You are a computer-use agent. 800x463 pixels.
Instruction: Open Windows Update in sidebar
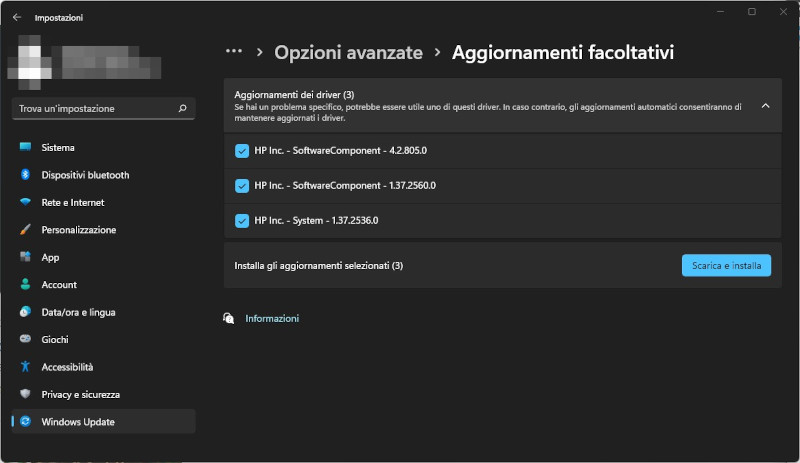point(78,422)
